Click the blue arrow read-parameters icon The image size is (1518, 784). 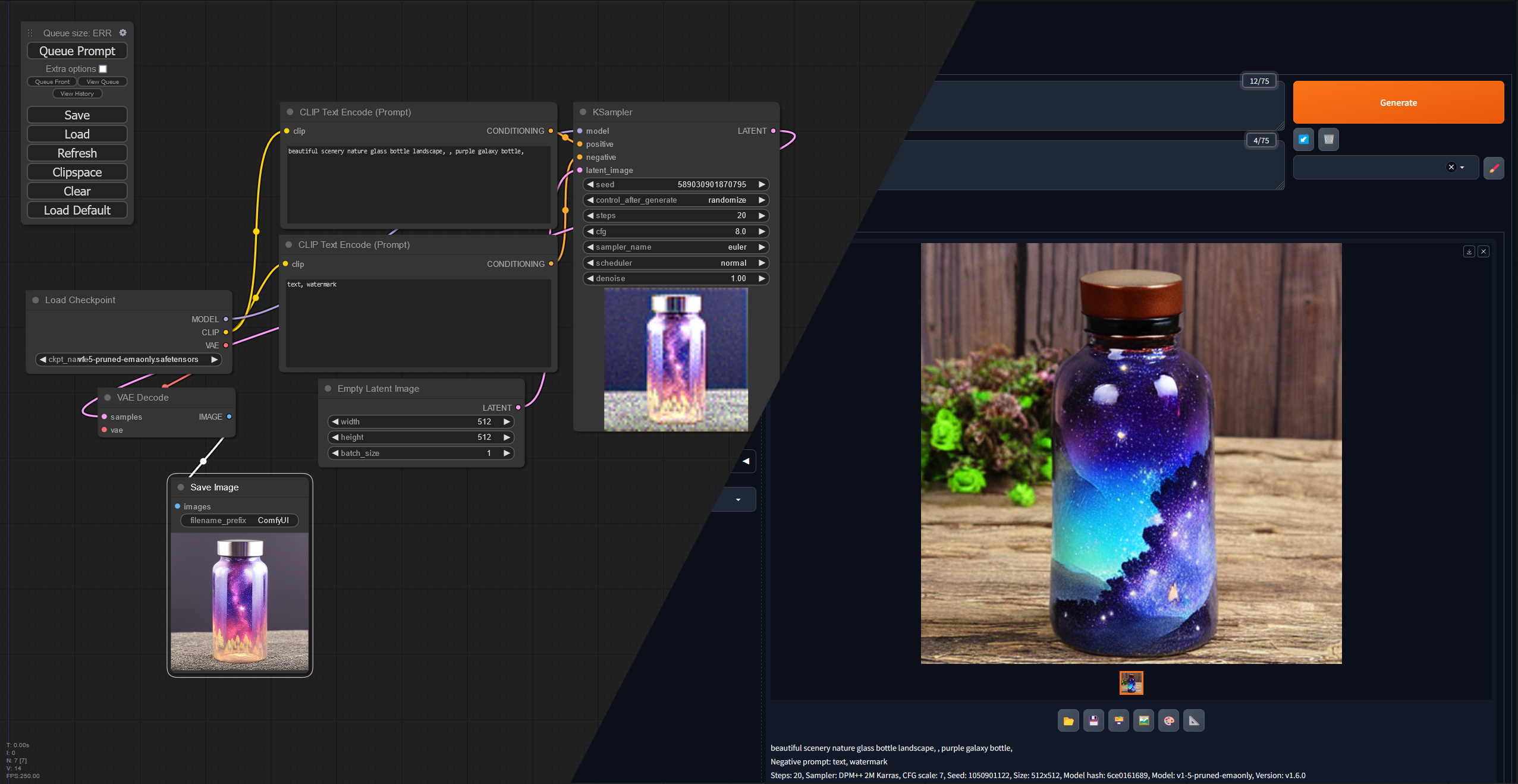tap(1303, 140)
